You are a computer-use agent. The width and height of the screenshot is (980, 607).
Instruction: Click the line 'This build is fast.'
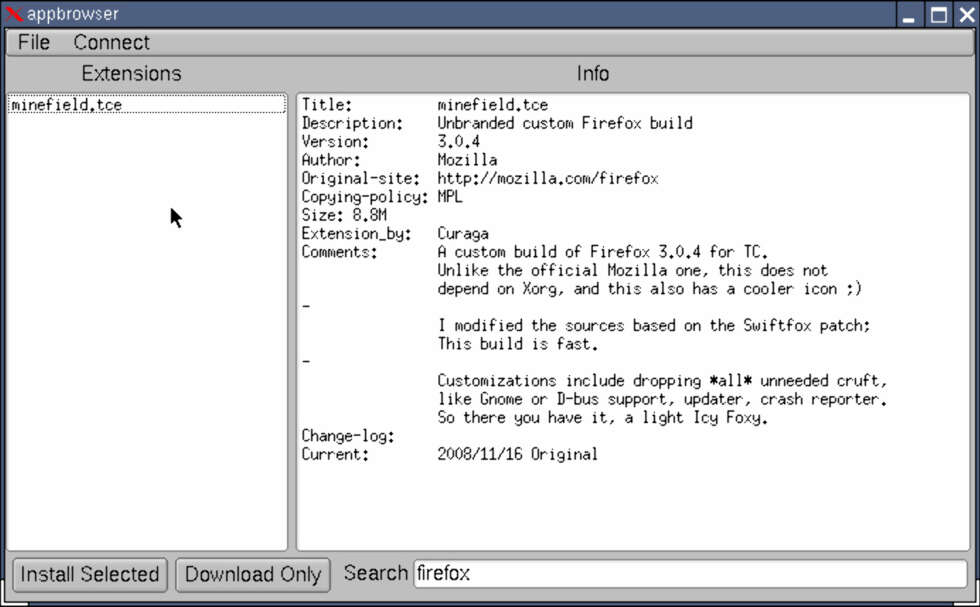pos(518,344)
